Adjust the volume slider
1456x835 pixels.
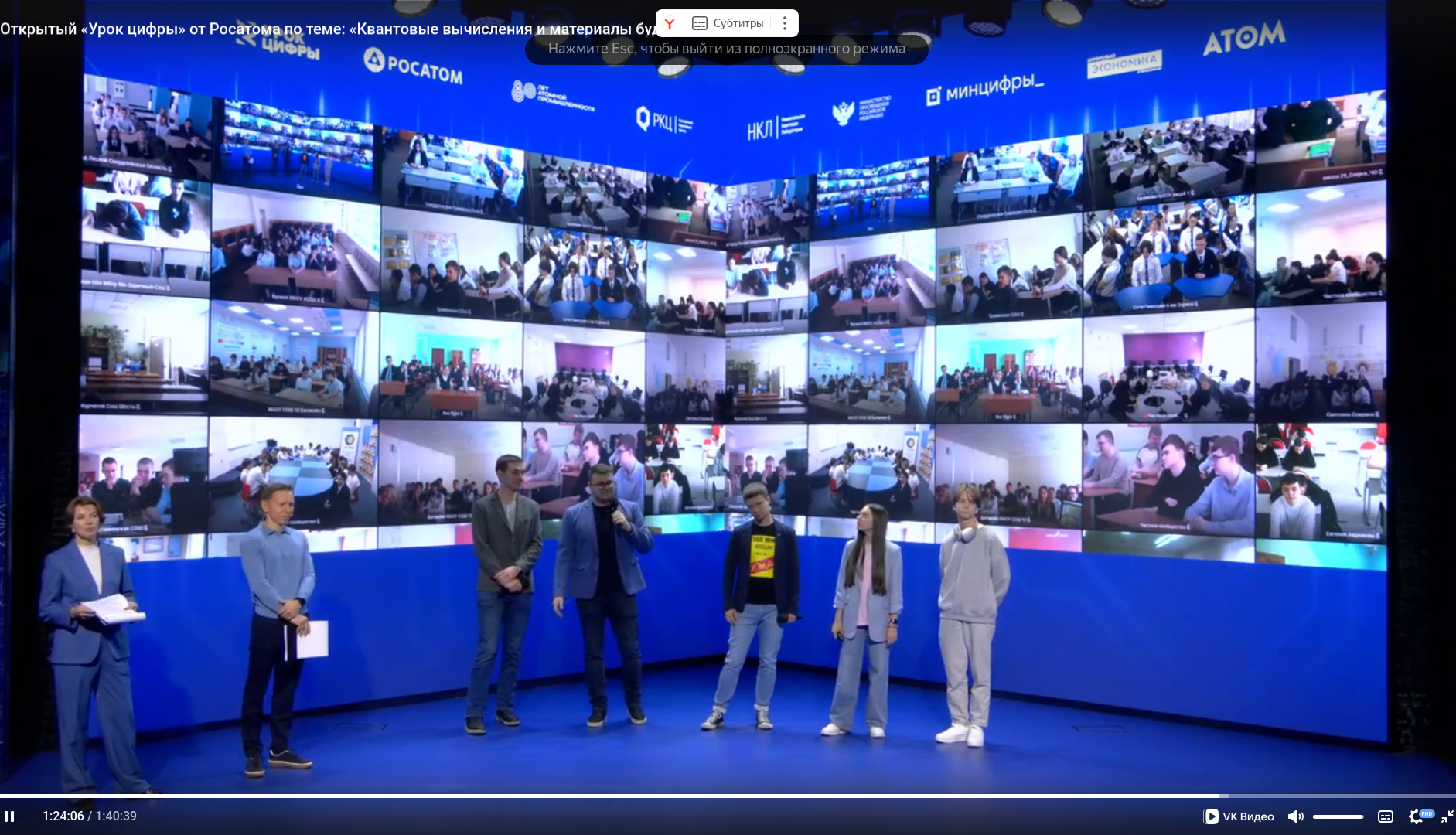point(1338,816)
